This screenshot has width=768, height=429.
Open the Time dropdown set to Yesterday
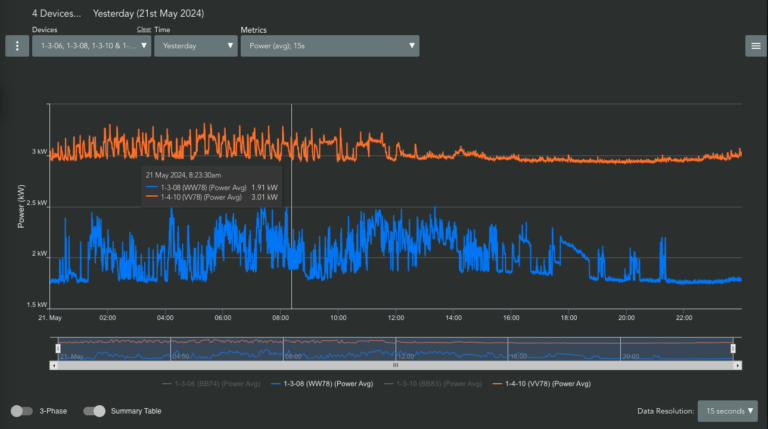pyautogui.click(x=196, y=46)
